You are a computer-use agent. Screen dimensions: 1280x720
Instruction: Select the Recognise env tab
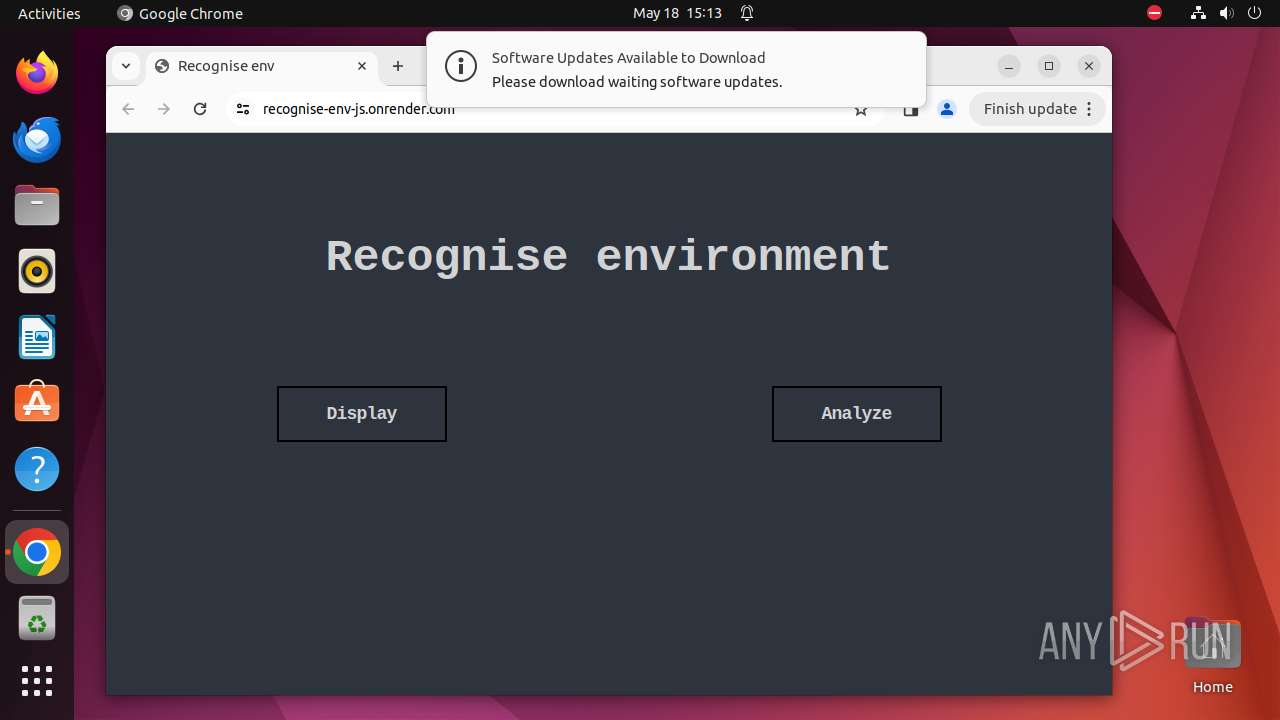(262, 66)
